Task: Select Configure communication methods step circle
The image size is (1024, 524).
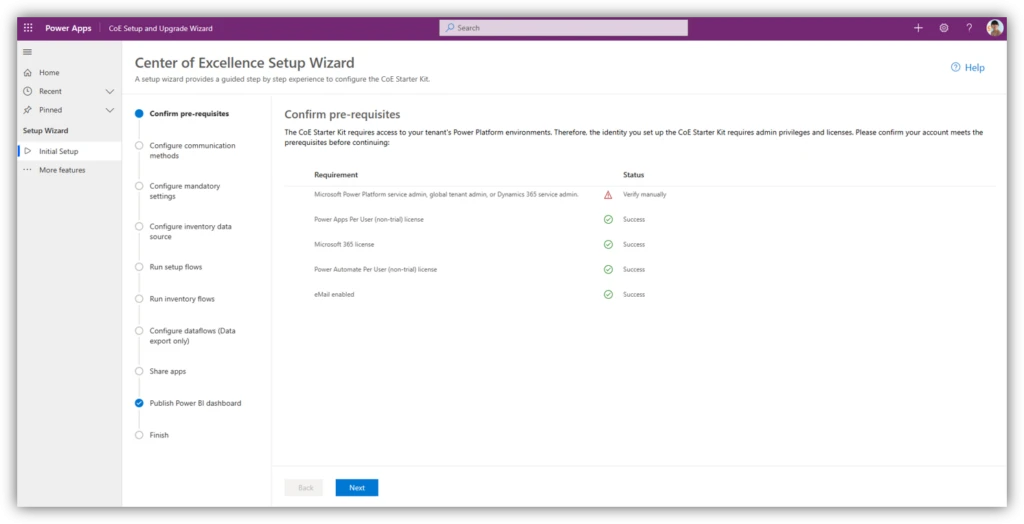Action: tap(139, 146)
